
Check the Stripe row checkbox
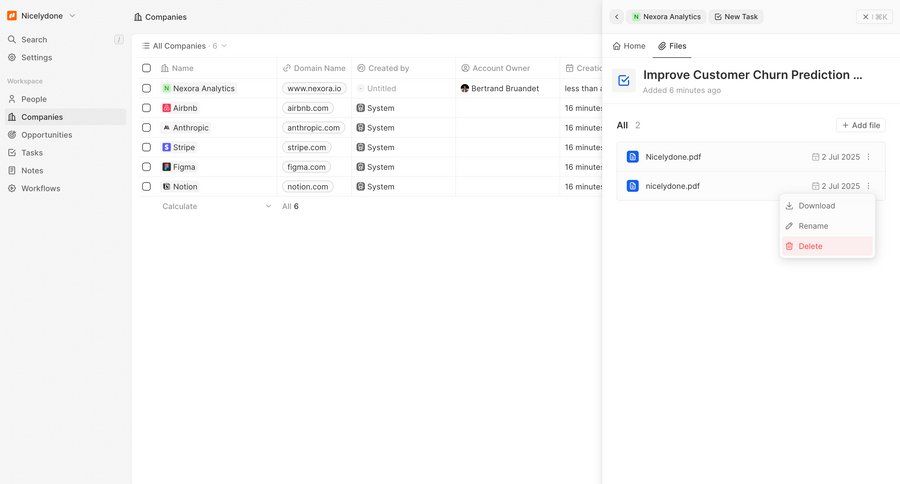tap(146, 147)
